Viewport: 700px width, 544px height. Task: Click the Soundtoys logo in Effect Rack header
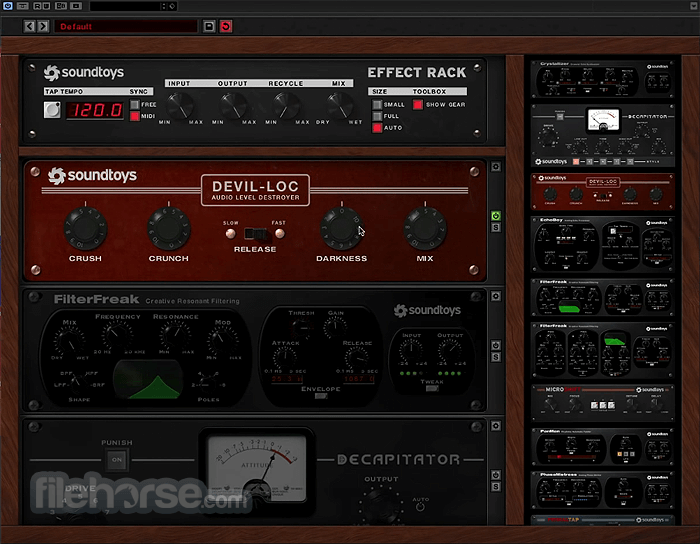coord(84,72)
